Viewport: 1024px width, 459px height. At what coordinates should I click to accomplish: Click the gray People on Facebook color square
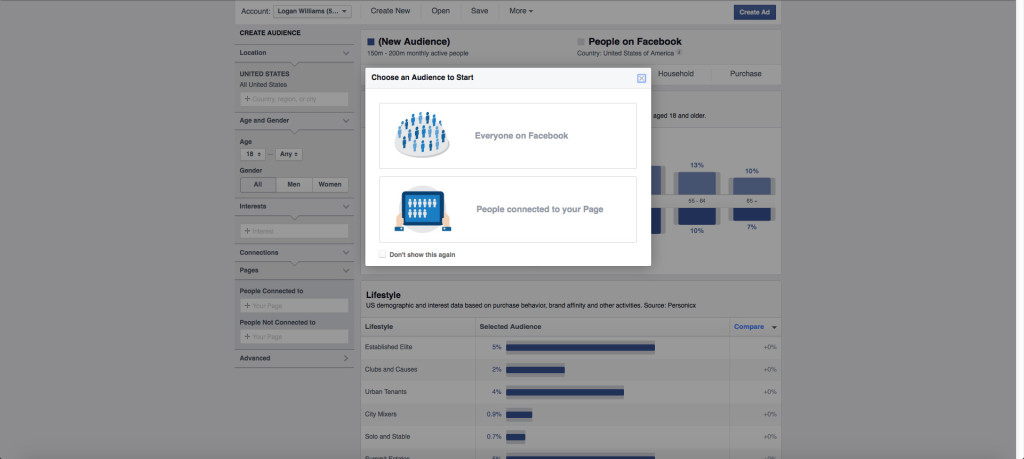pyautogui.click(x=581, y=42)
